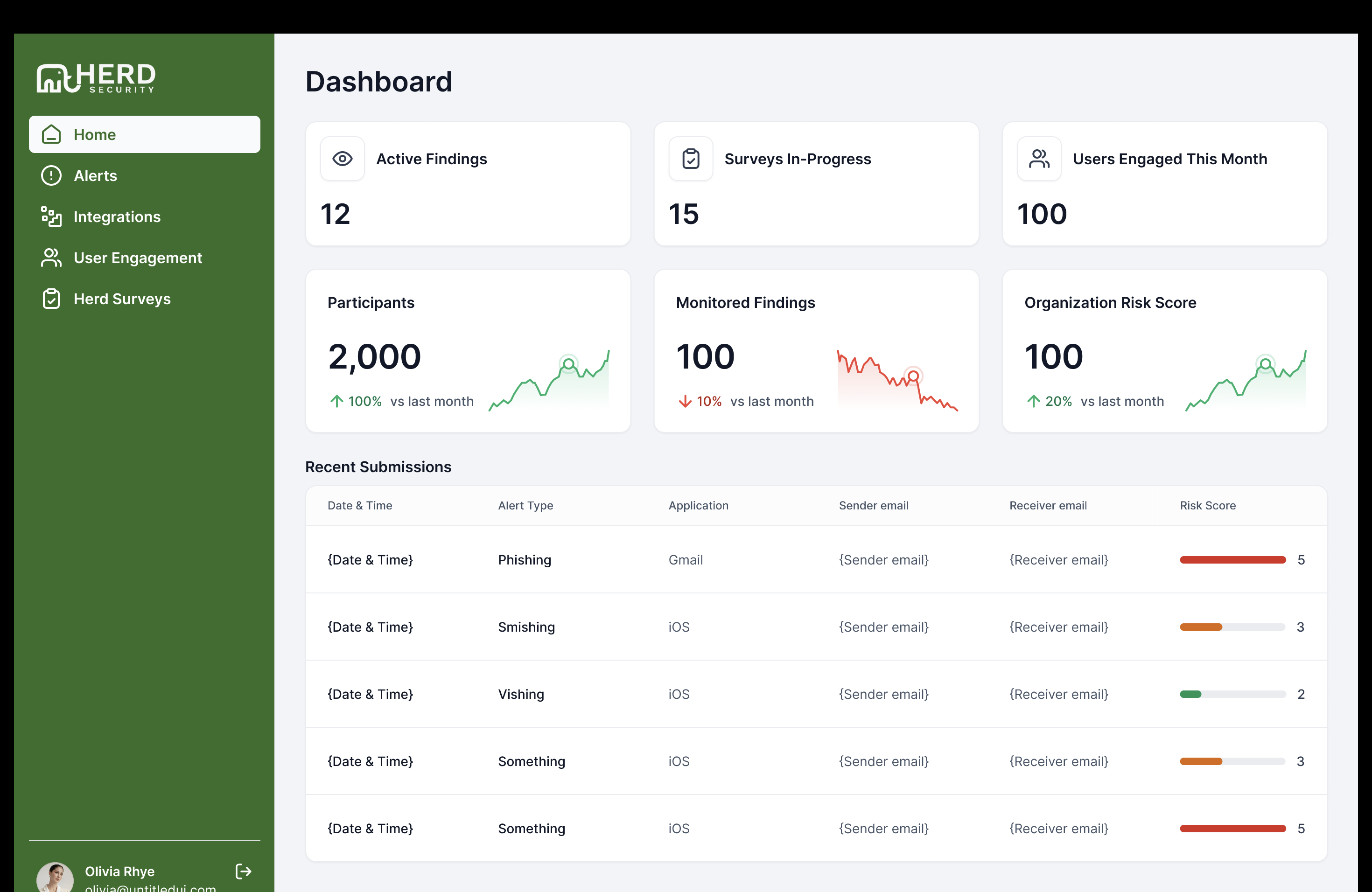Click the Herd Security logo
1372x892 pixels.
click(x=96, y=78)
